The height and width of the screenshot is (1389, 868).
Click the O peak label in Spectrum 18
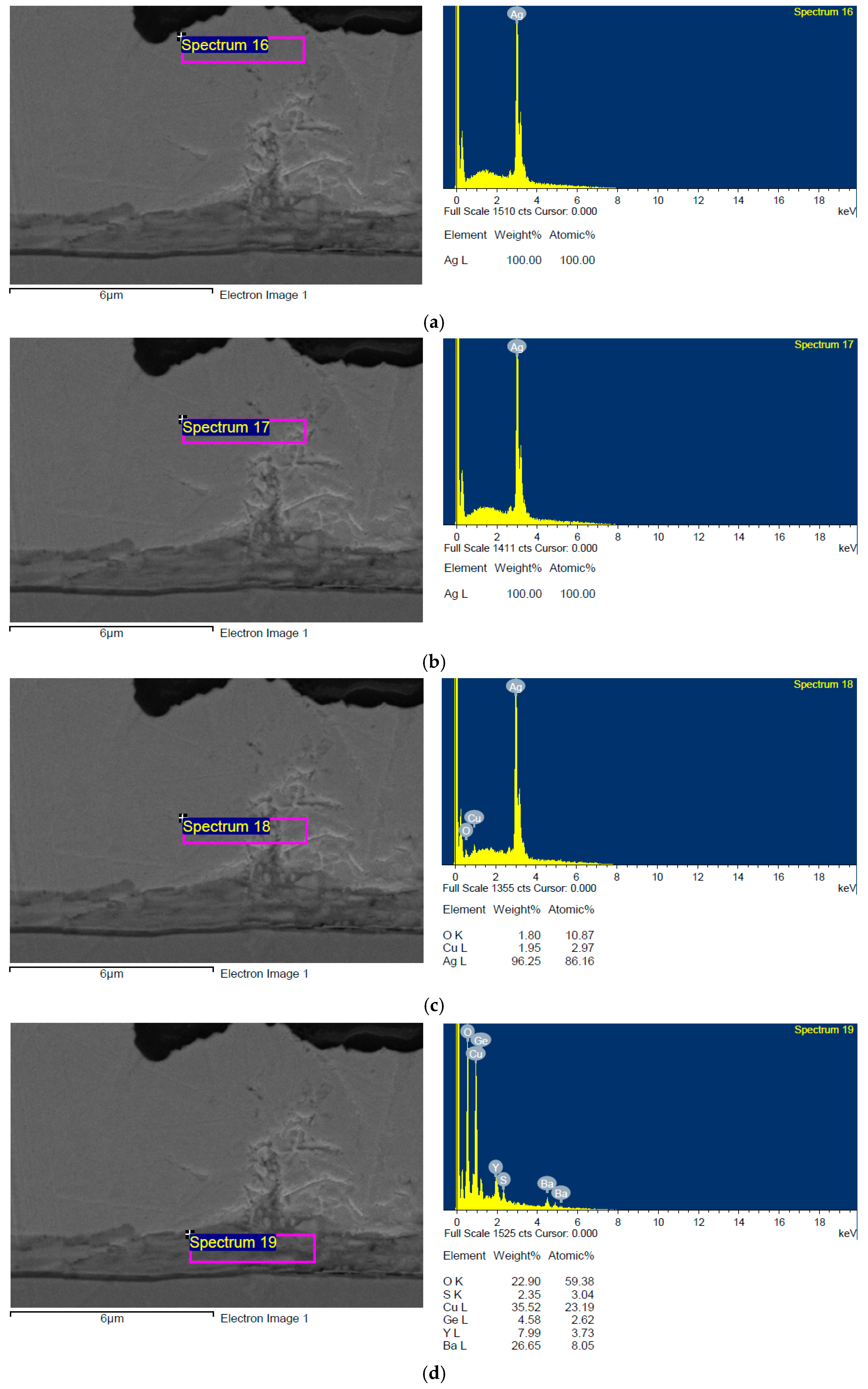466,830
